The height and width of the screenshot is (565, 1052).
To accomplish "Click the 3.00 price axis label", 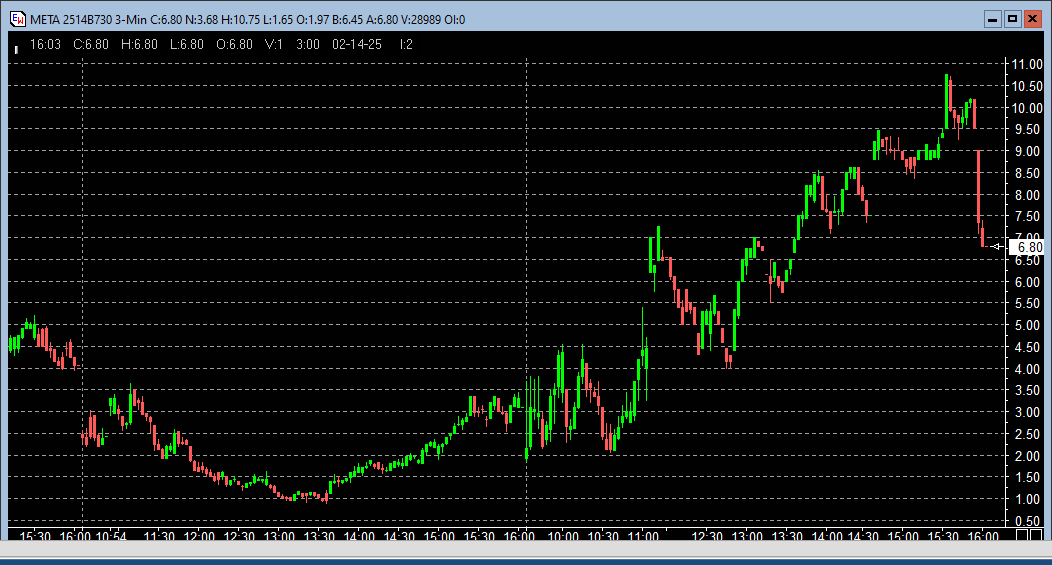I will 1027,412.
